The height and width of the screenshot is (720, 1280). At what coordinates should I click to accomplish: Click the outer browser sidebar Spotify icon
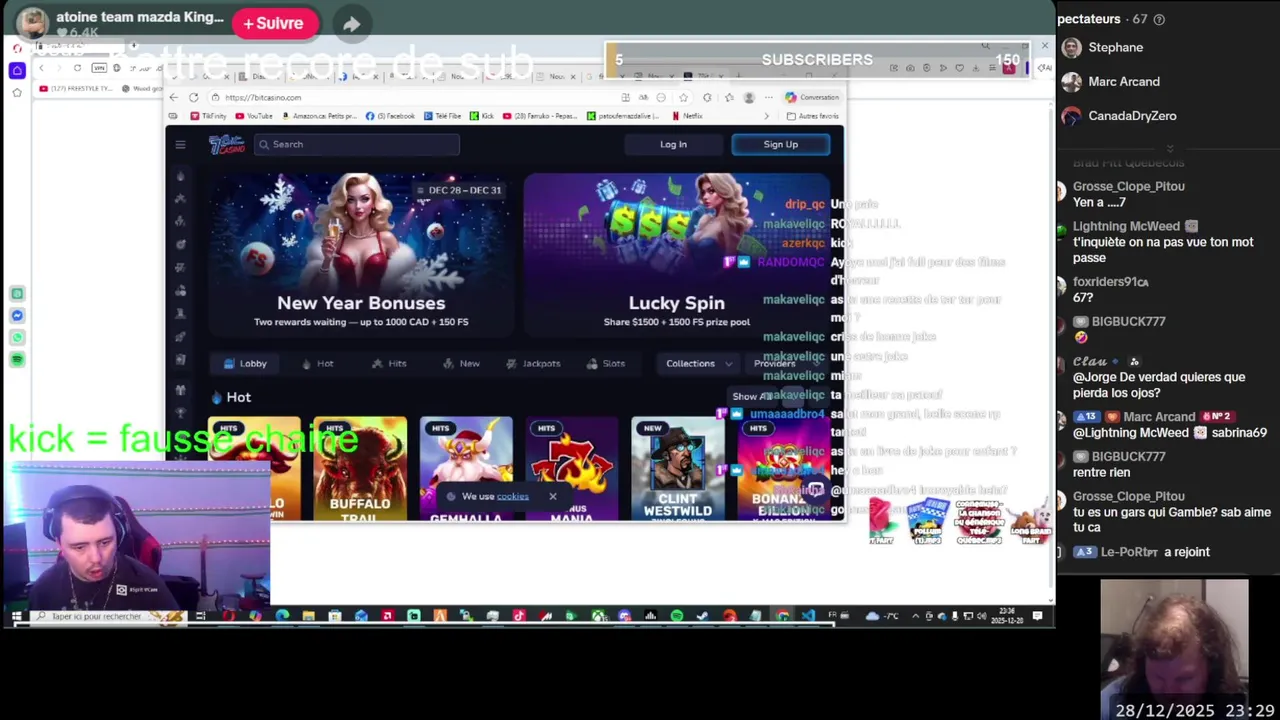(x=17, y=359)
